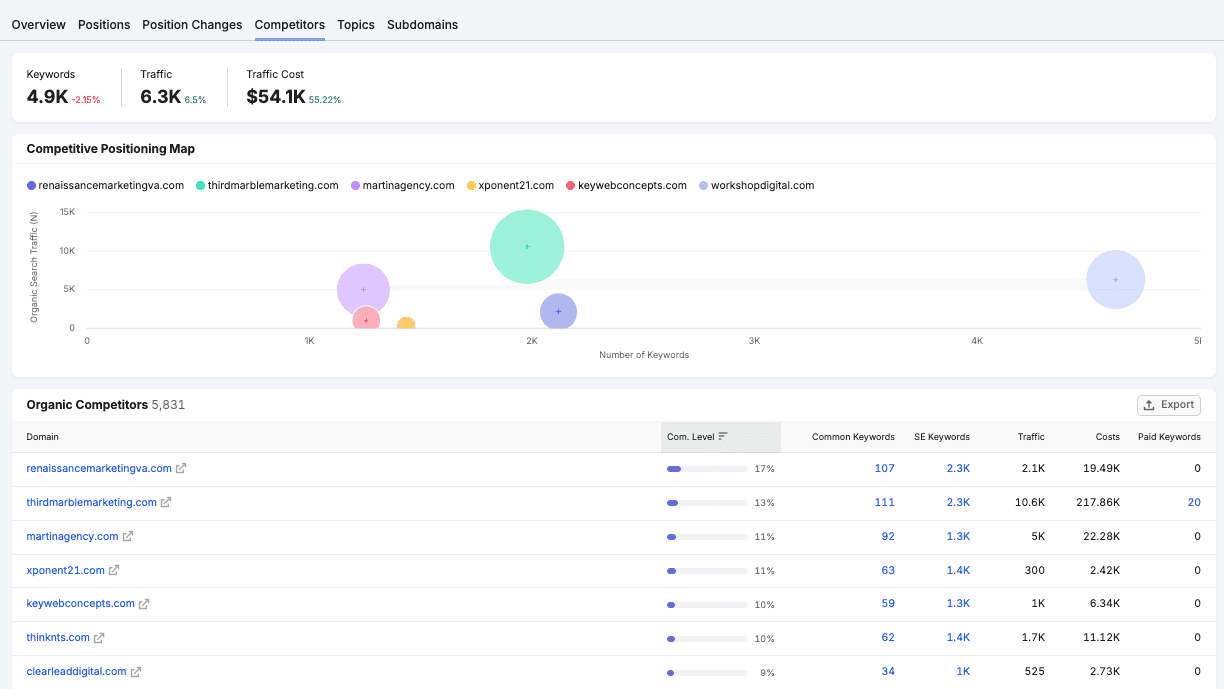Sort by Traffic column header
Viewport: 1224px width, 689px height.
point(1031,437)
